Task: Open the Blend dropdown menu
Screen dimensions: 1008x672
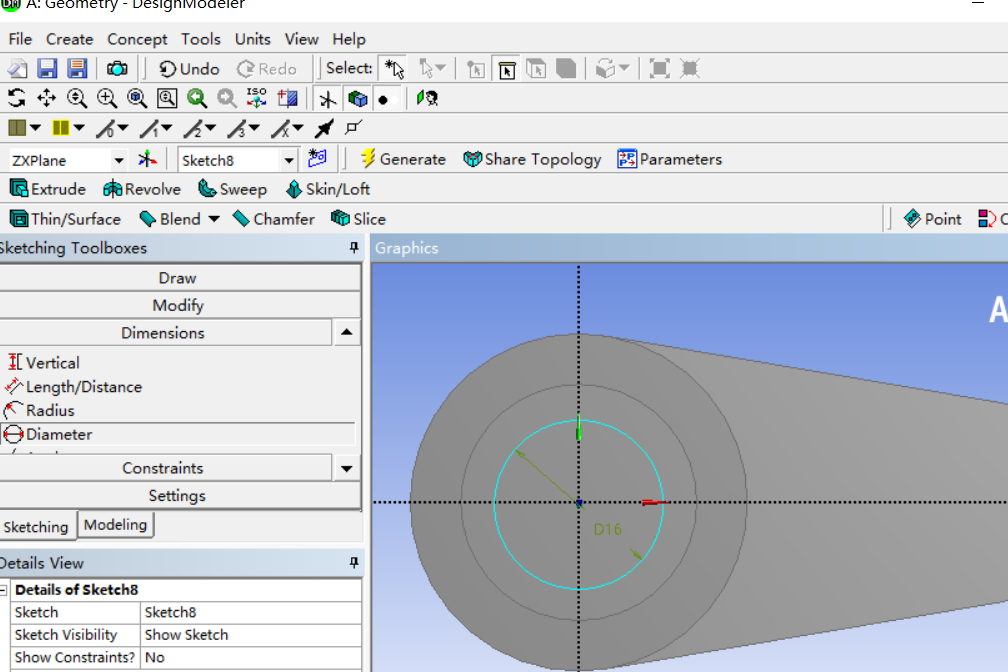Action: tap(214, 219)
